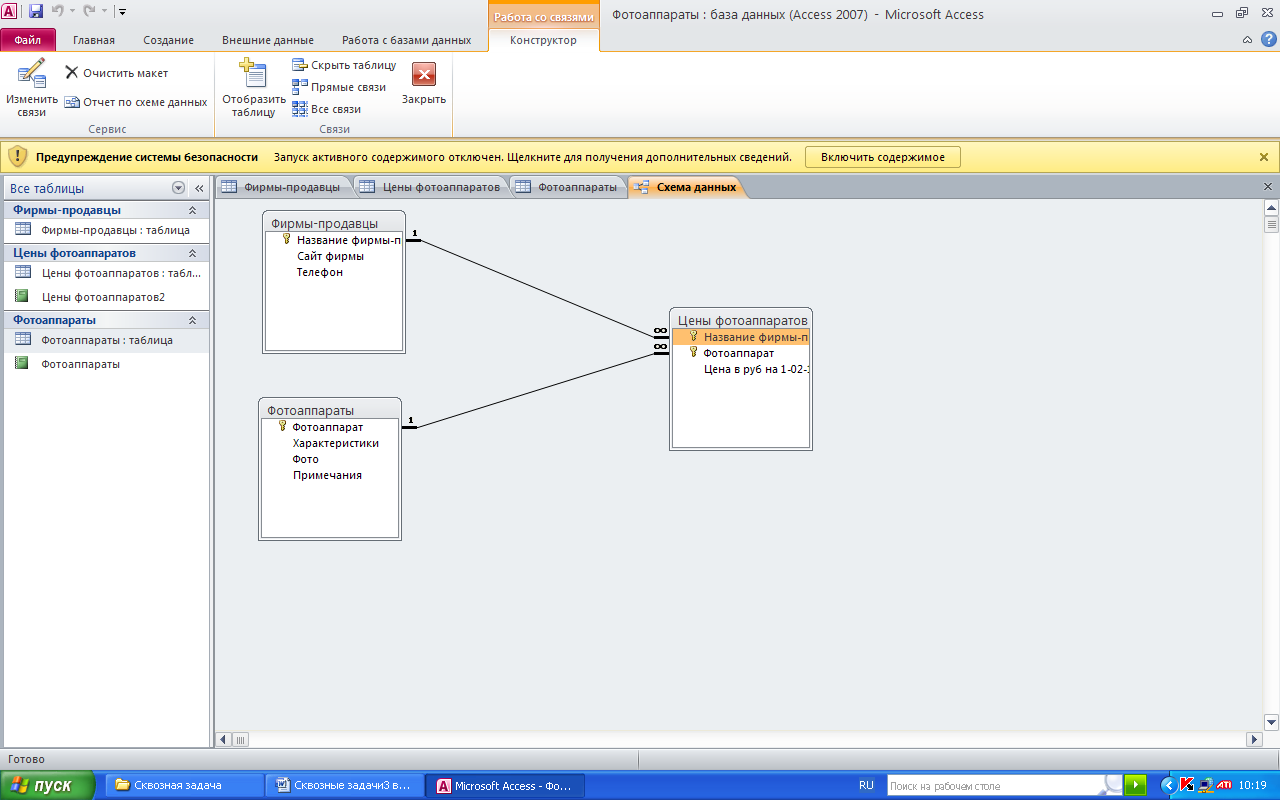Viewport: 1280px width, 800px height.
Task: Switch to the Цены фотоаппаратов document tab
Action: pyautogui.click(x=430, y=187)
